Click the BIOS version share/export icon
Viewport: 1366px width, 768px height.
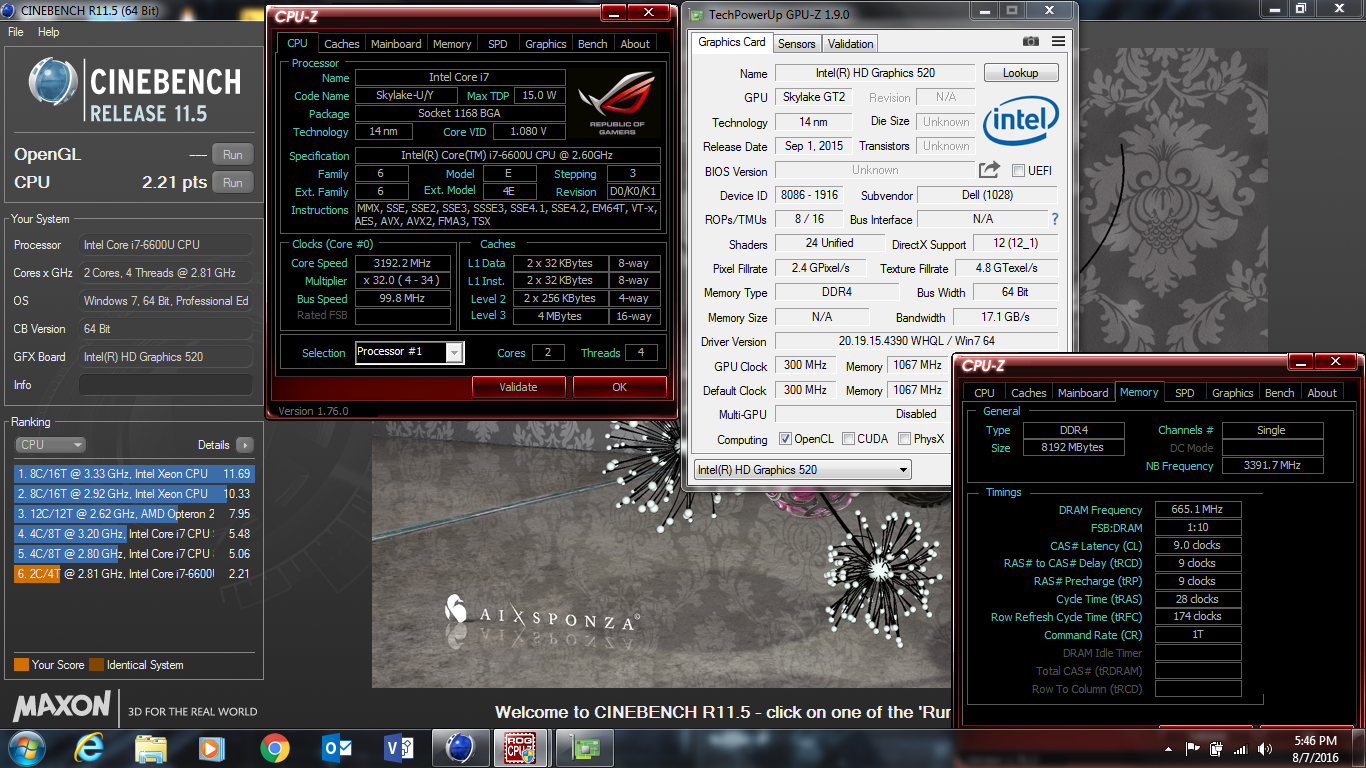pos(989,170)
